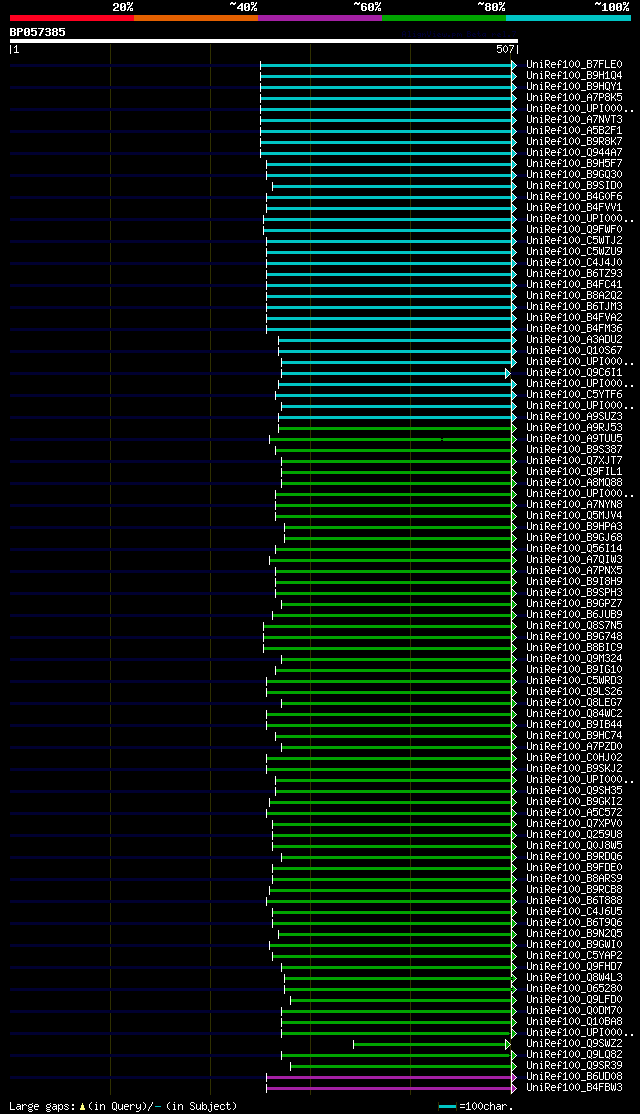
Task: Click the purple alignment bar for UniRef100_B4FBW3
Action: tap(391, 1088)
